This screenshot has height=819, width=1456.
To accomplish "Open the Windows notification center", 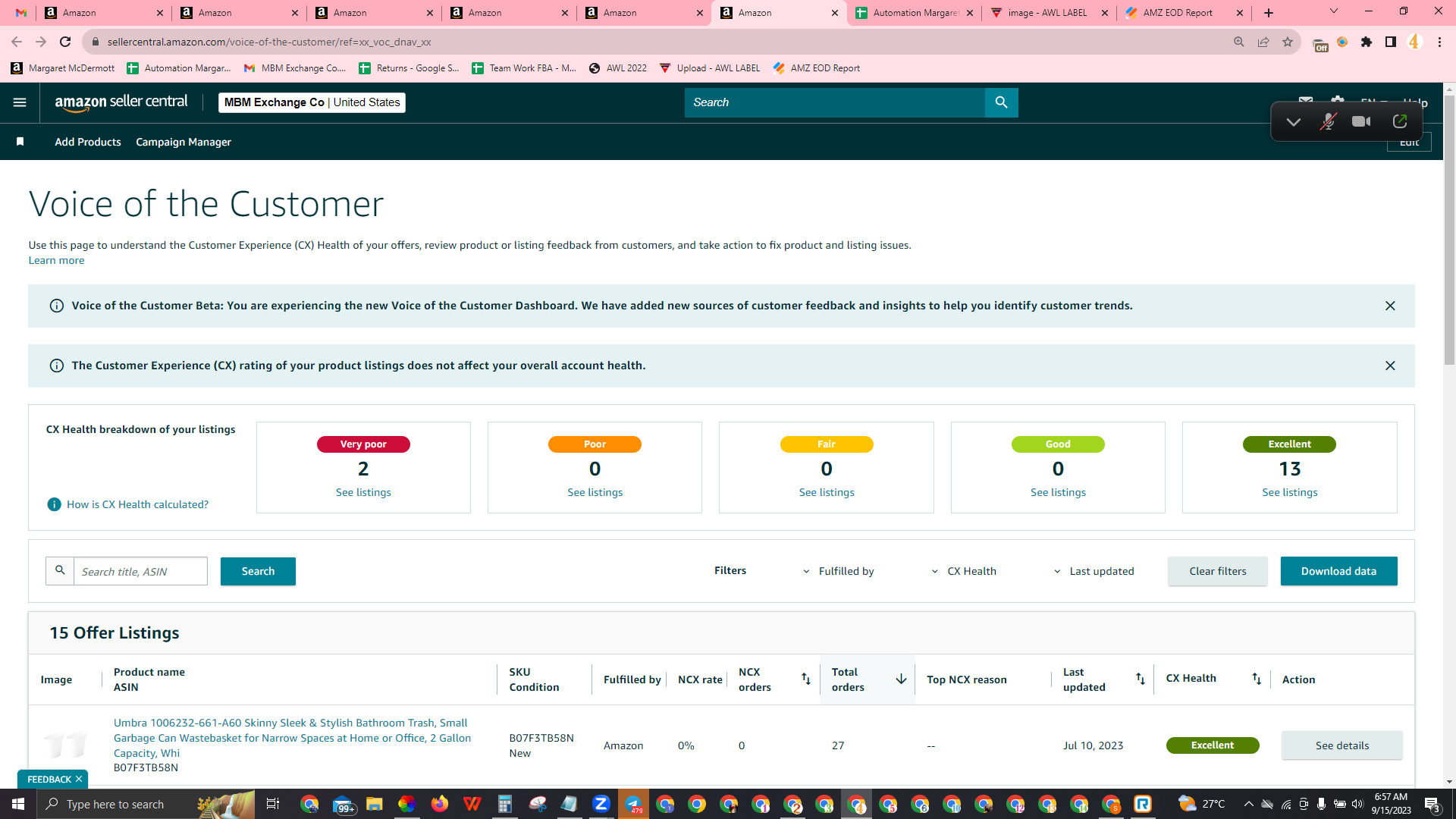I will tap(1432, 804).
